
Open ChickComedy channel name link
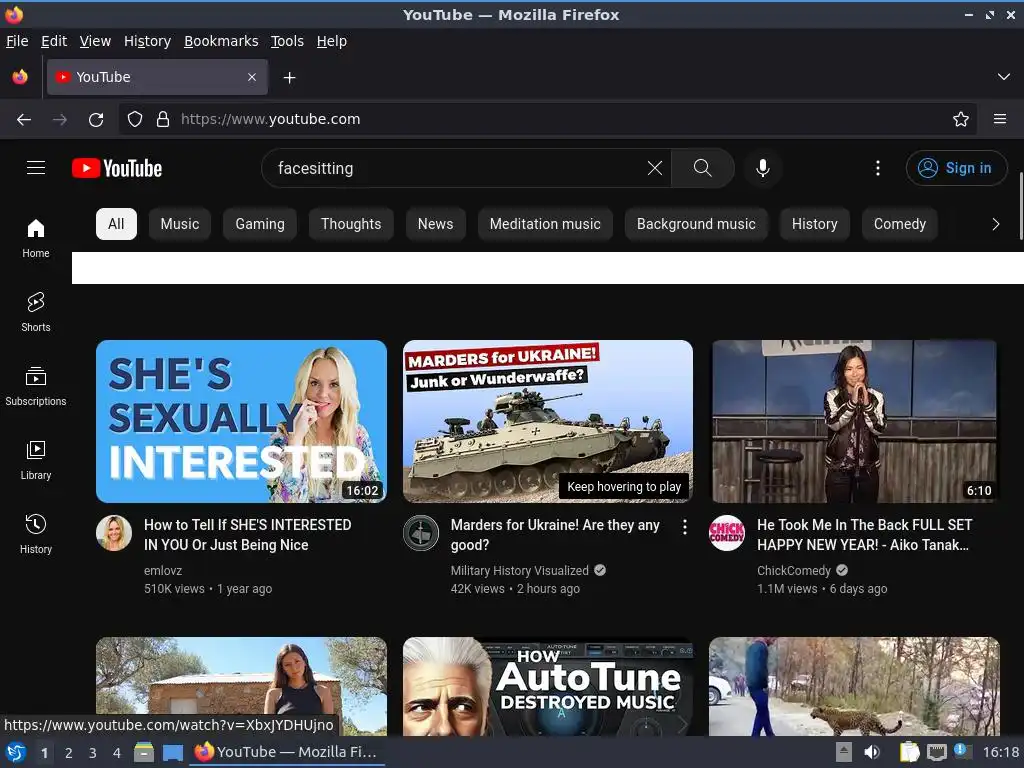(793, 571)
